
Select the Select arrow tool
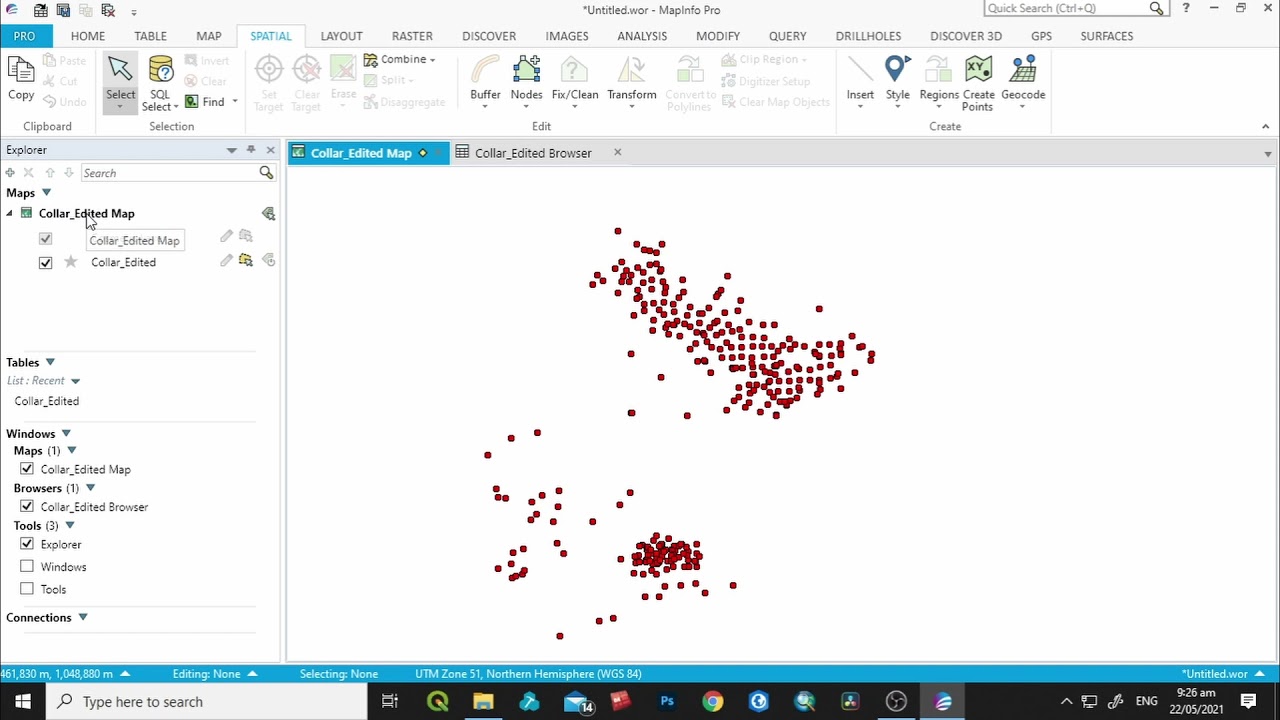[x=120, y=82]
